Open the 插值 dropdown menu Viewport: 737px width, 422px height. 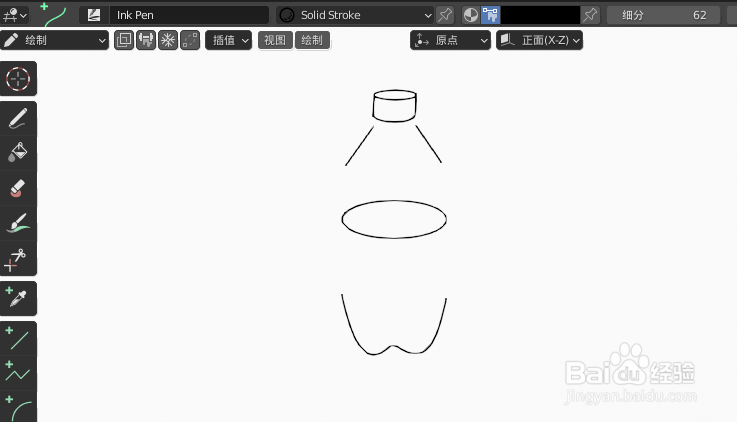pos(229,40)
